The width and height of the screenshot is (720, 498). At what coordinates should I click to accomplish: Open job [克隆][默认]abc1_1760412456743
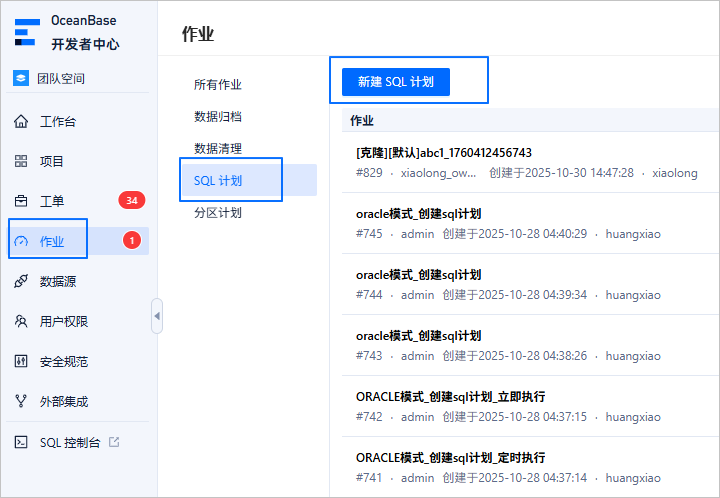(x=444, y=152)
